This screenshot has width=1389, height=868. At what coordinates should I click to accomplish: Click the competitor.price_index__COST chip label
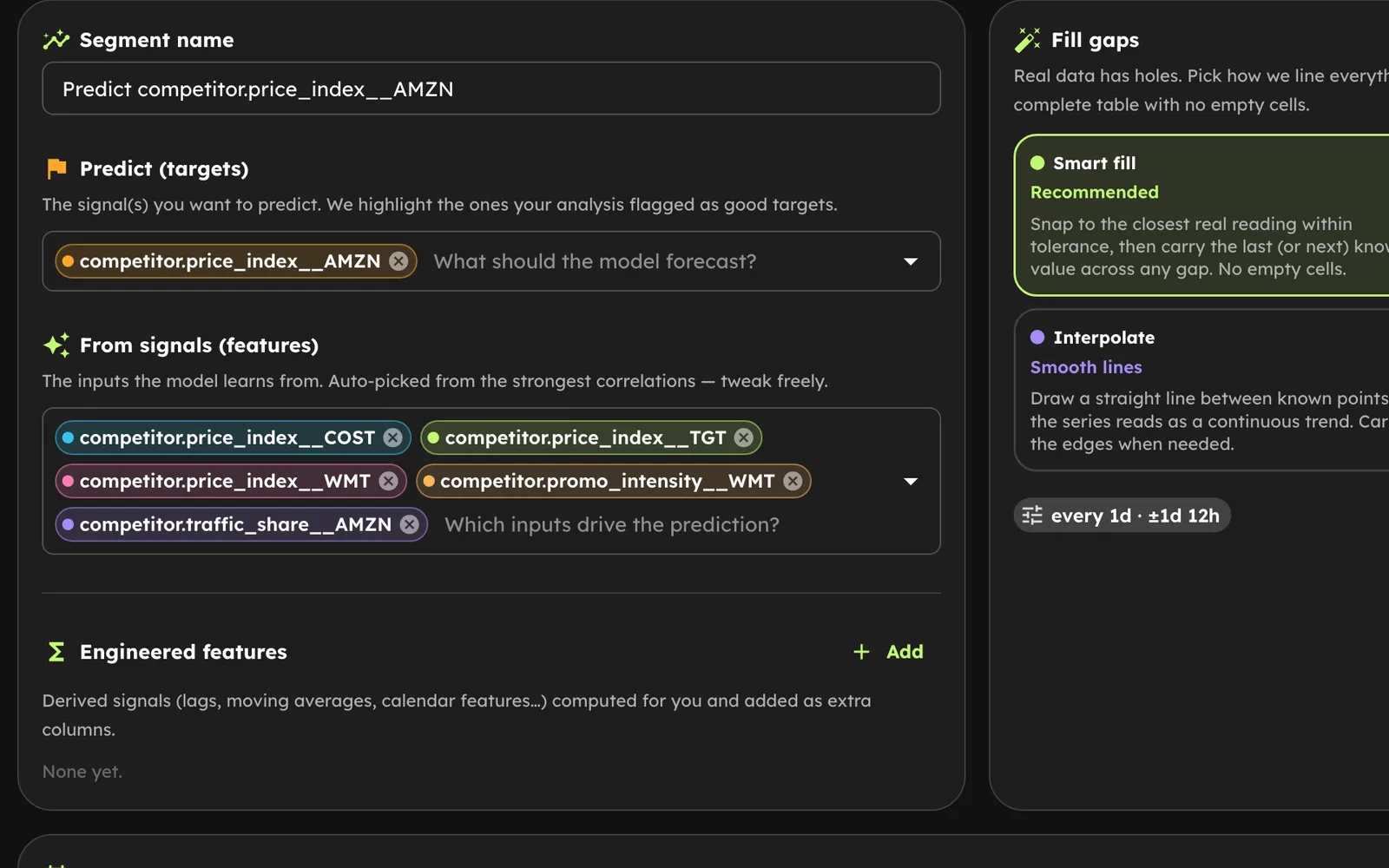click(227, 437)
